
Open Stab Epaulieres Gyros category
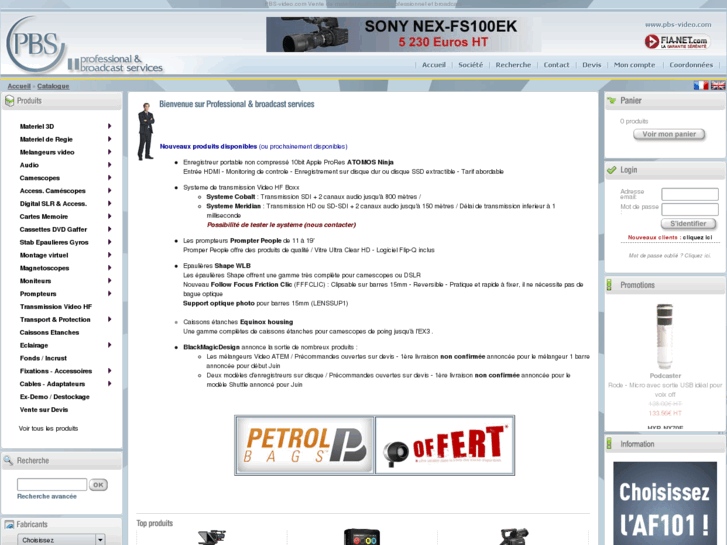coord(54,242)
